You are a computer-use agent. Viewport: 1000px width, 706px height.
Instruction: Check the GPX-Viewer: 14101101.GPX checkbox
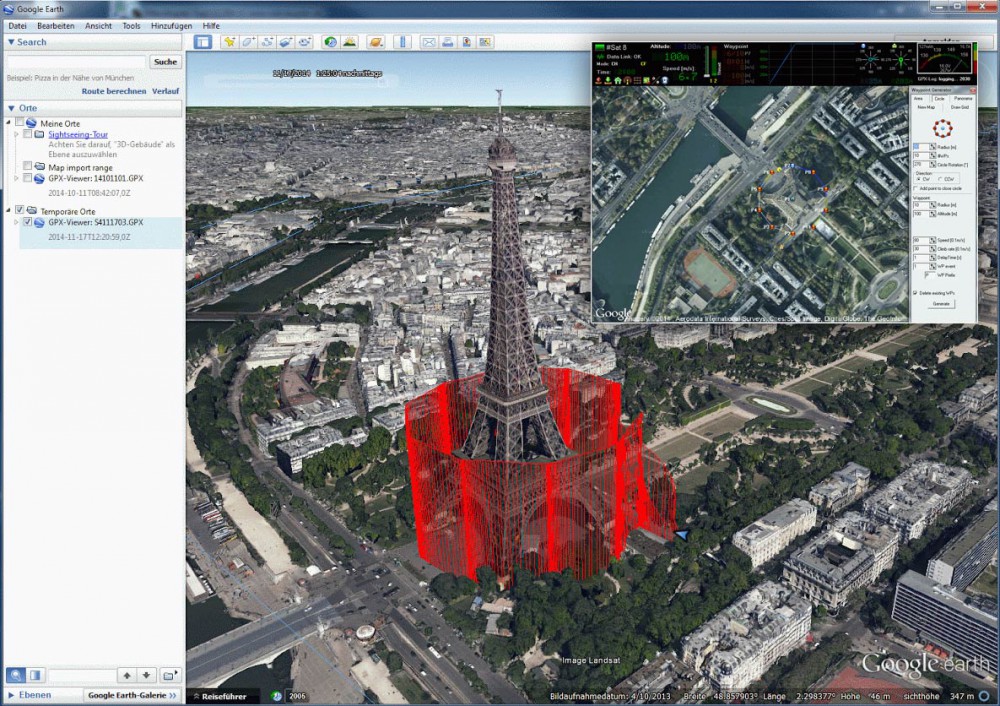click(x=27, y=178)
